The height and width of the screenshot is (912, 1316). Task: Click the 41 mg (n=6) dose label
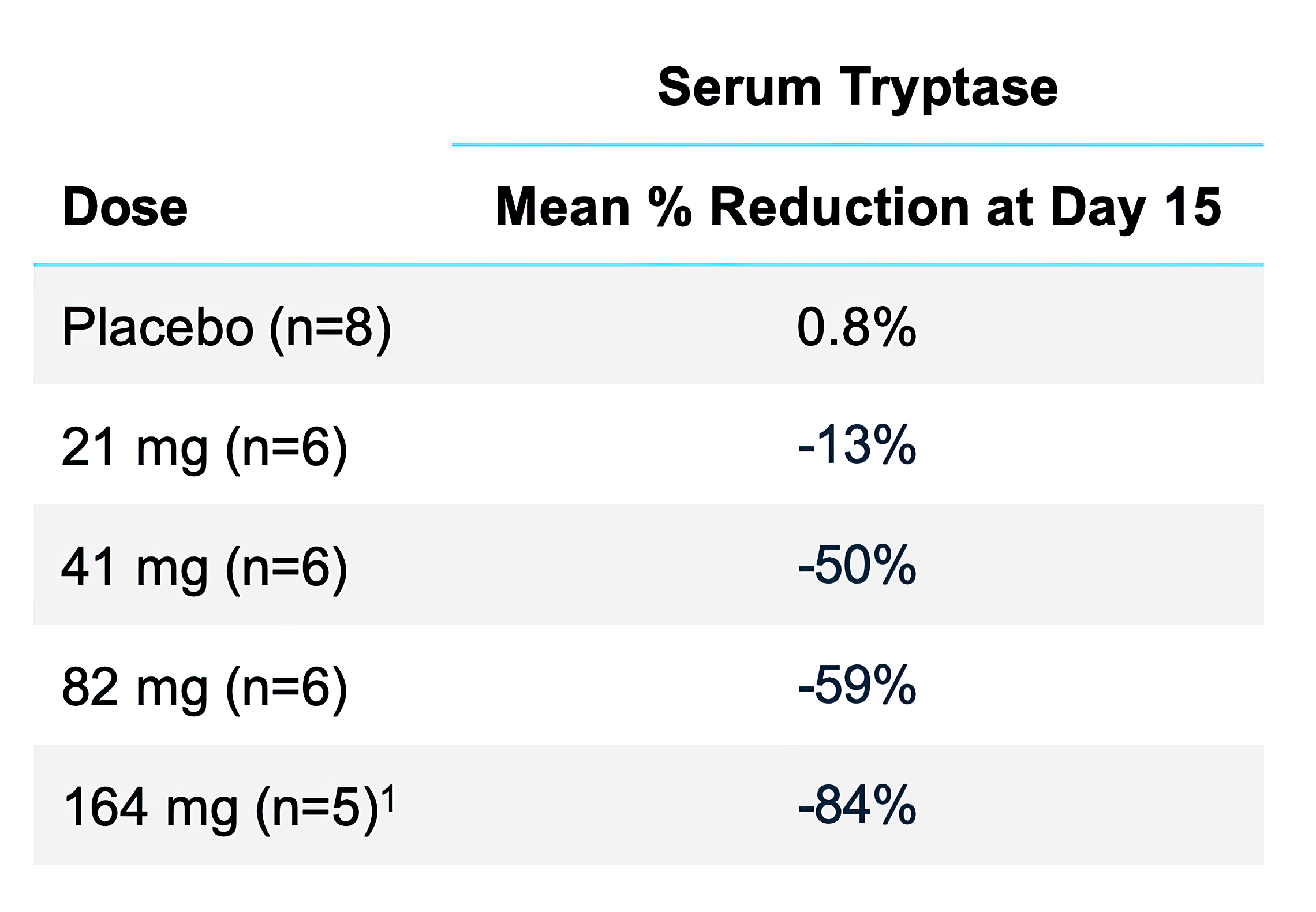[x=204, y=567]
